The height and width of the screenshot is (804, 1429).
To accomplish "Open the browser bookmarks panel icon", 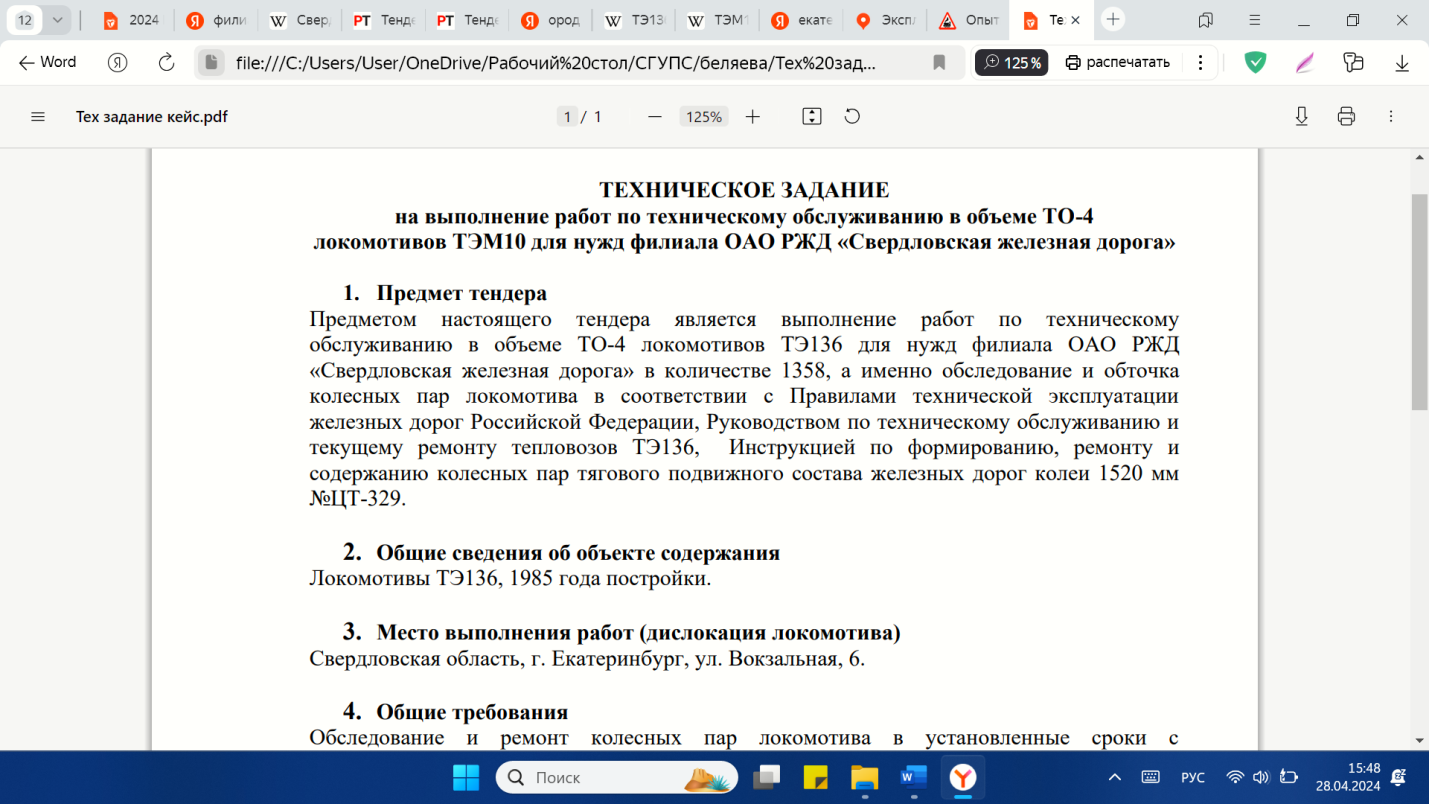I will tap(1206, 20).
